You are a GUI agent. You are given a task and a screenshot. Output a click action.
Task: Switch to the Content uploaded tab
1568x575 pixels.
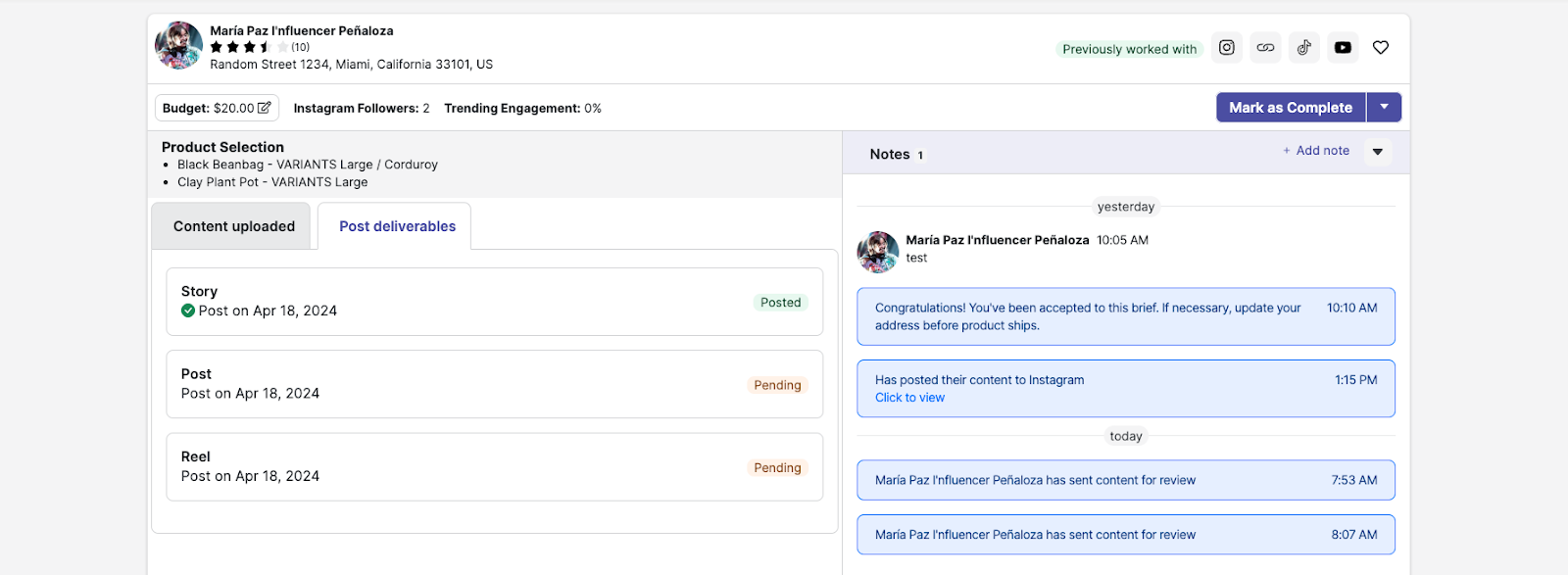[x=233, y=226]
